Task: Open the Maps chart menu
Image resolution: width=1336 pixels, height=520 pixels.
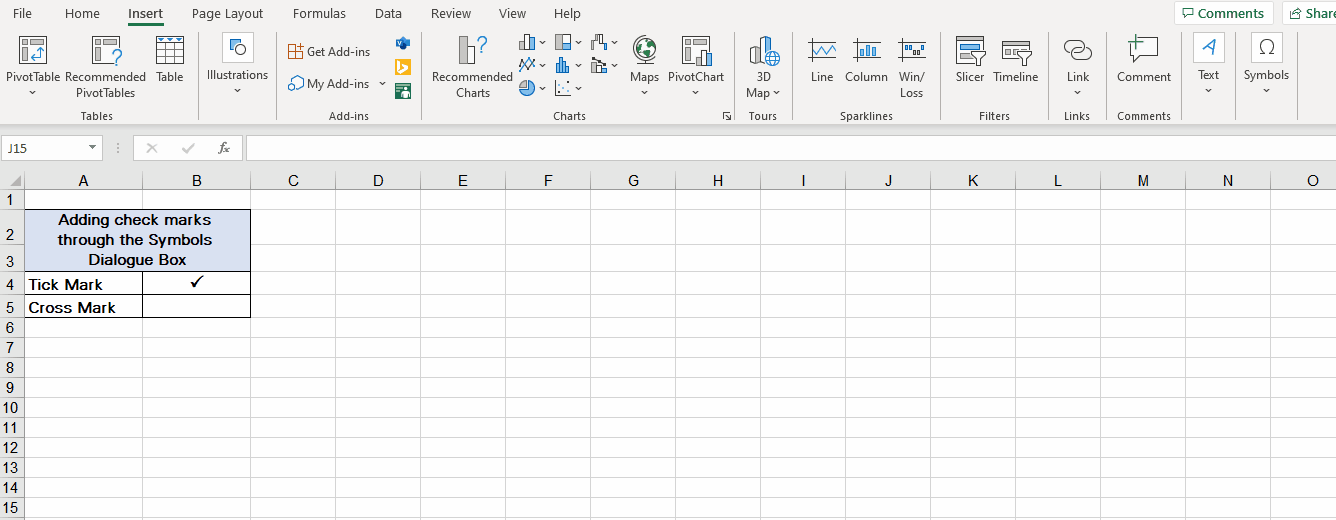Action: [x=644, y=66]
